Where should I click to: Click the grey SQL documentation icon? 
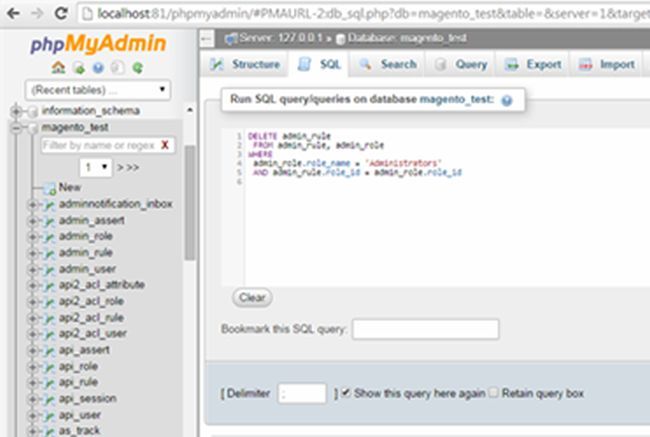[x=118, y=67]
